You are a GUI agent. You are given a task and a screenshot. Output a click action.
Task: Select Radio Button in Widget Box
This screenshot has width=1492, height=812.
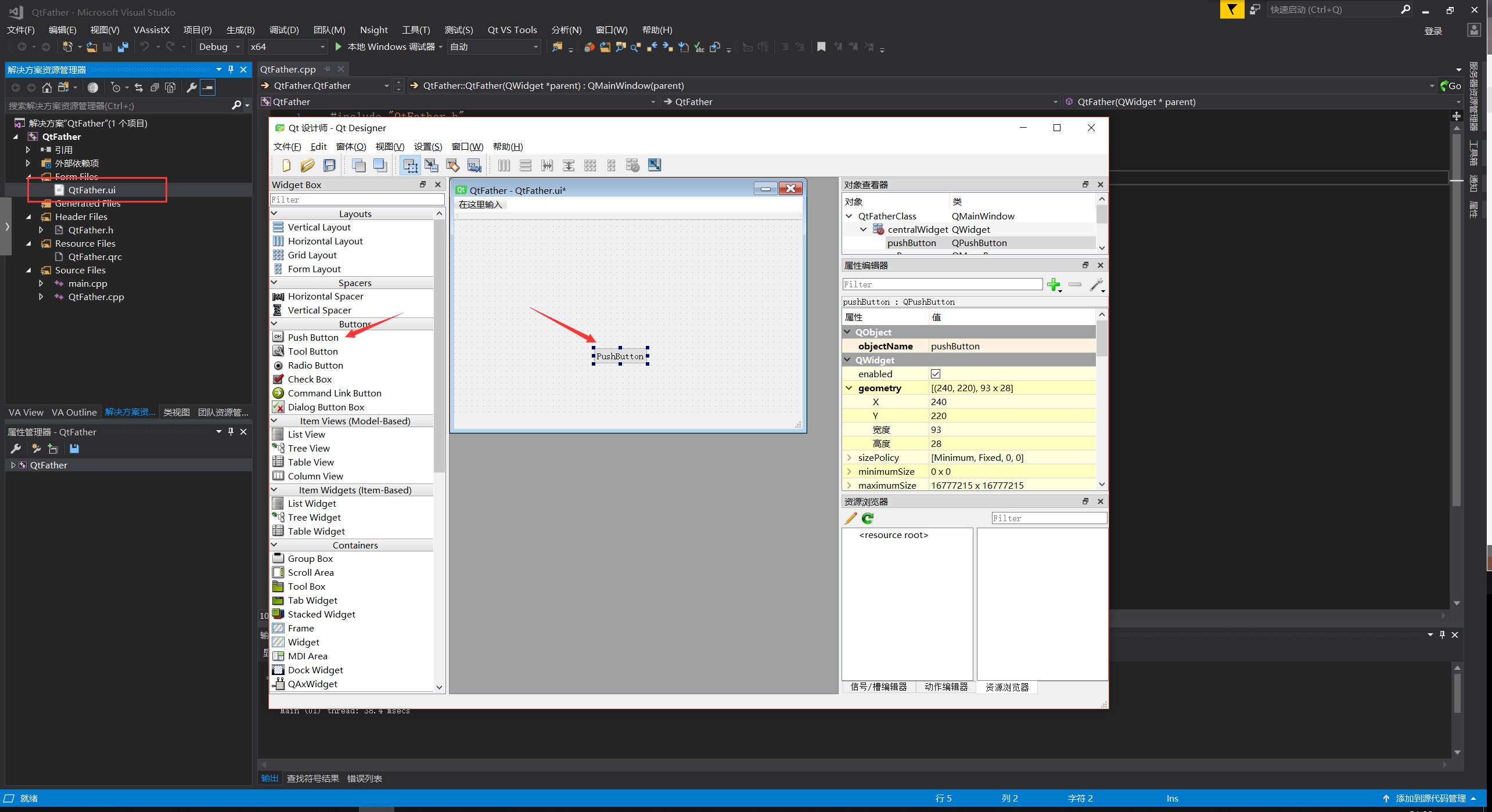coord(315,366)
